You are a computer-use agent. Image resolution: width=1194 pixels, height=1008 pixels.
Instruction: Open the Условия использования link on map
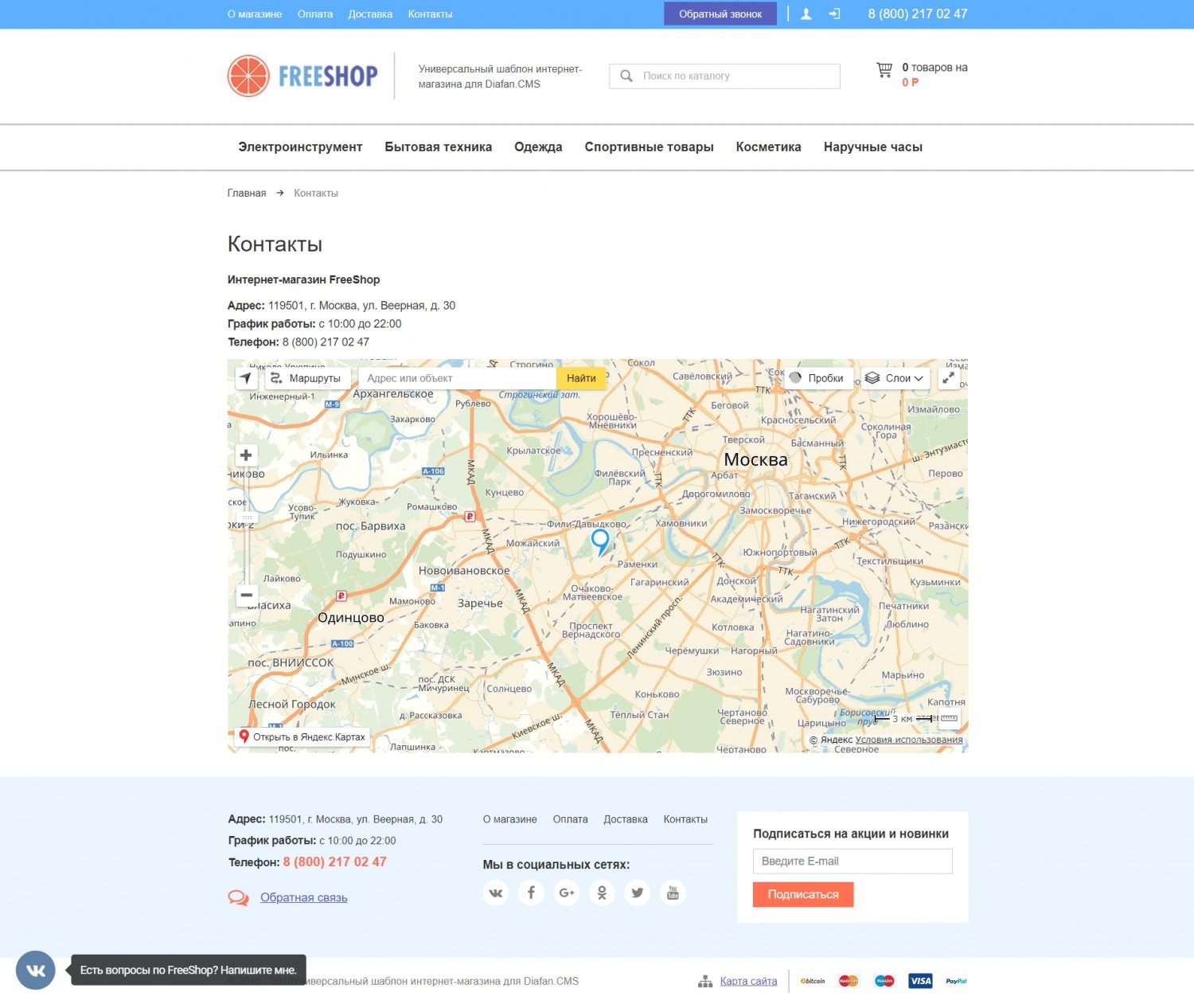coord(909,740)
